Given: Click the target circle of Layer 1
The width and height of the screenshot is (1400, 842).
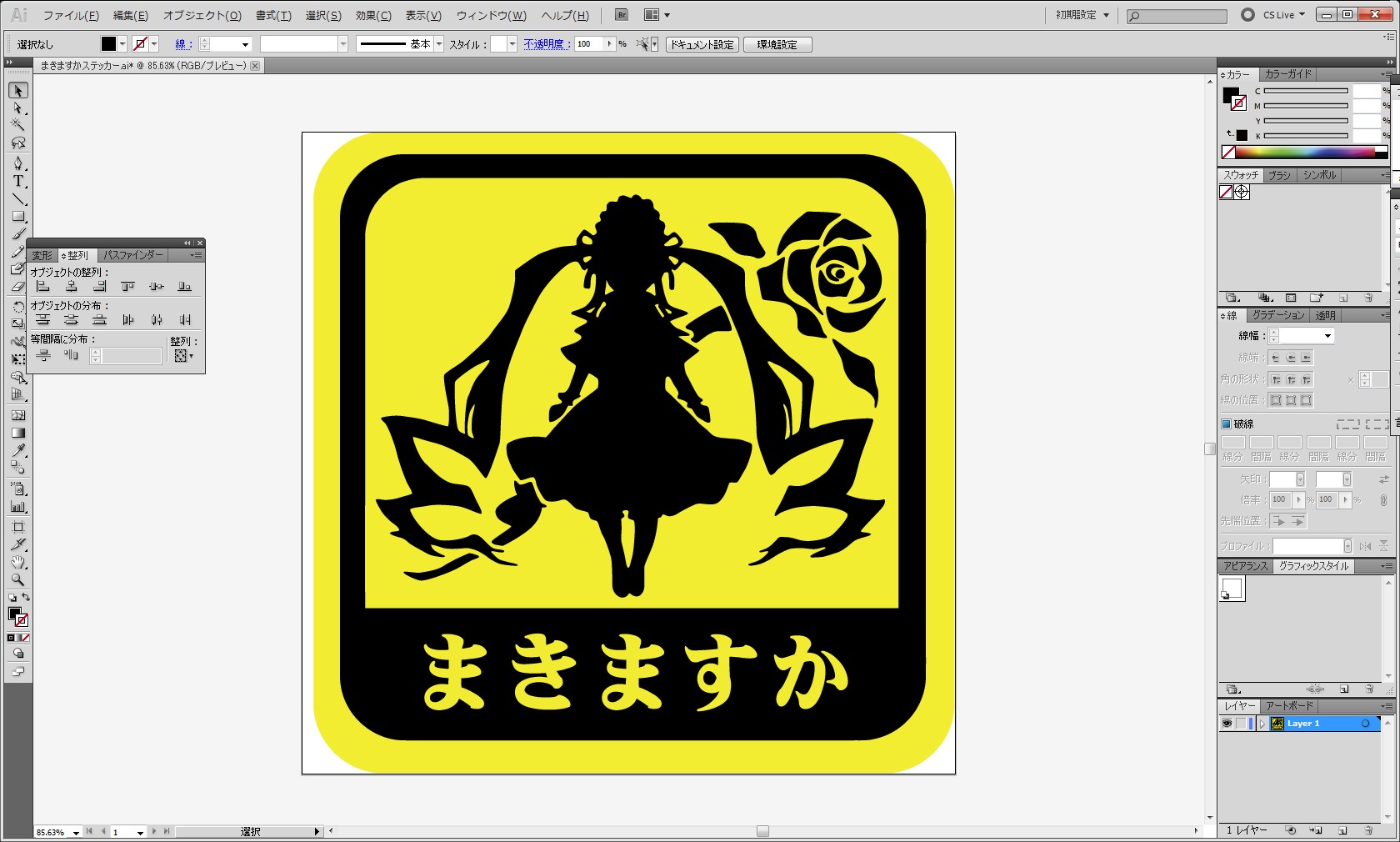Looking at the screenshot, I should [x=1365, y=724].
